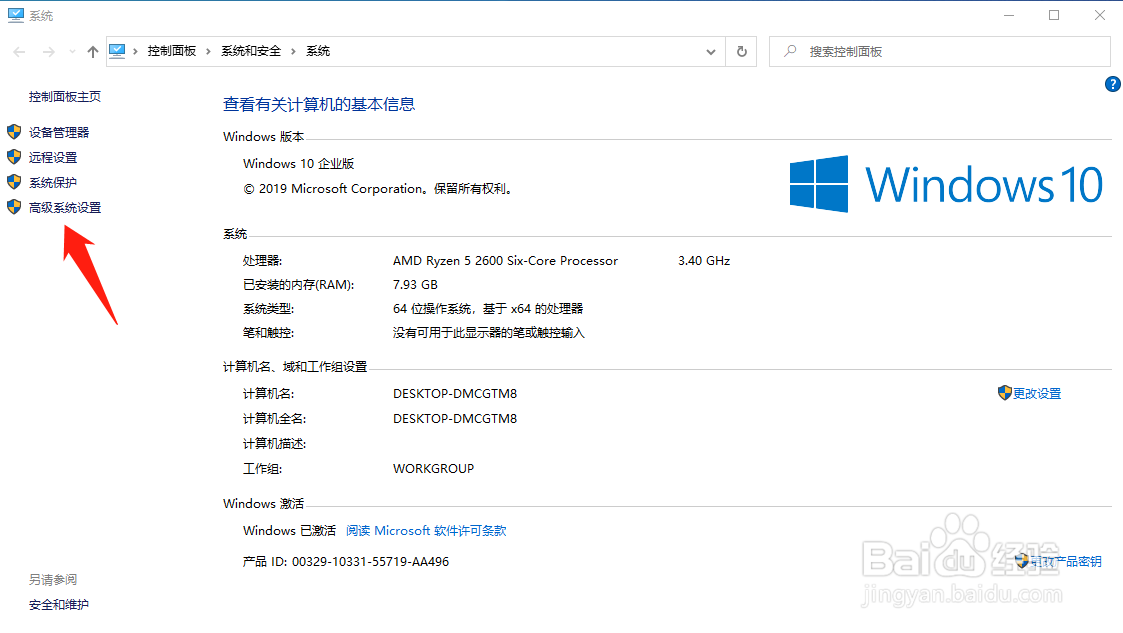The image size is (1123, 633).
Task: Go up one level with the up arrow
Action: coord(92,52)
